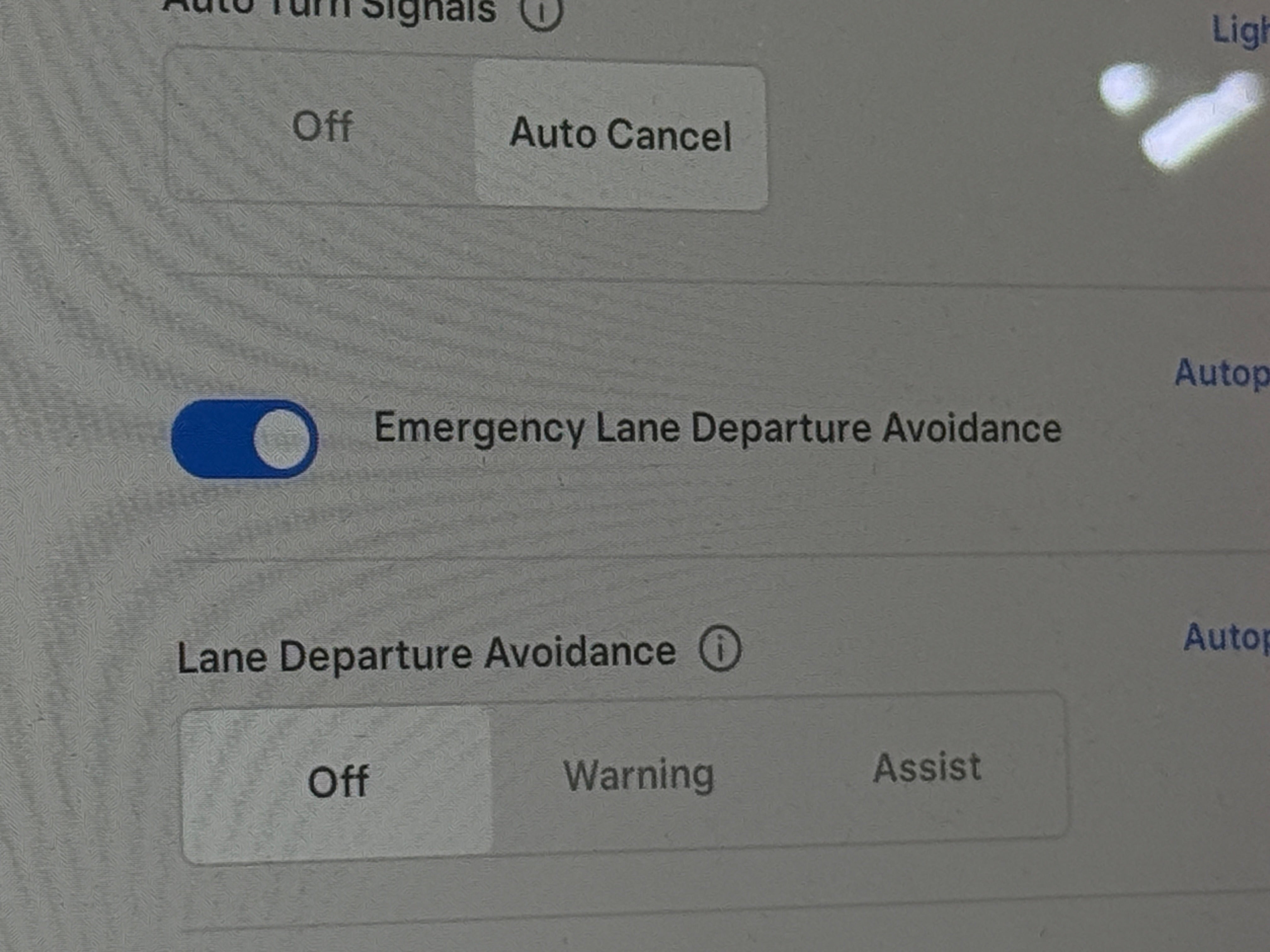Tap the circled i beside Lane Departure Avoidance
The width and height of the screenshot is (1270, 952).
(720, 649)
